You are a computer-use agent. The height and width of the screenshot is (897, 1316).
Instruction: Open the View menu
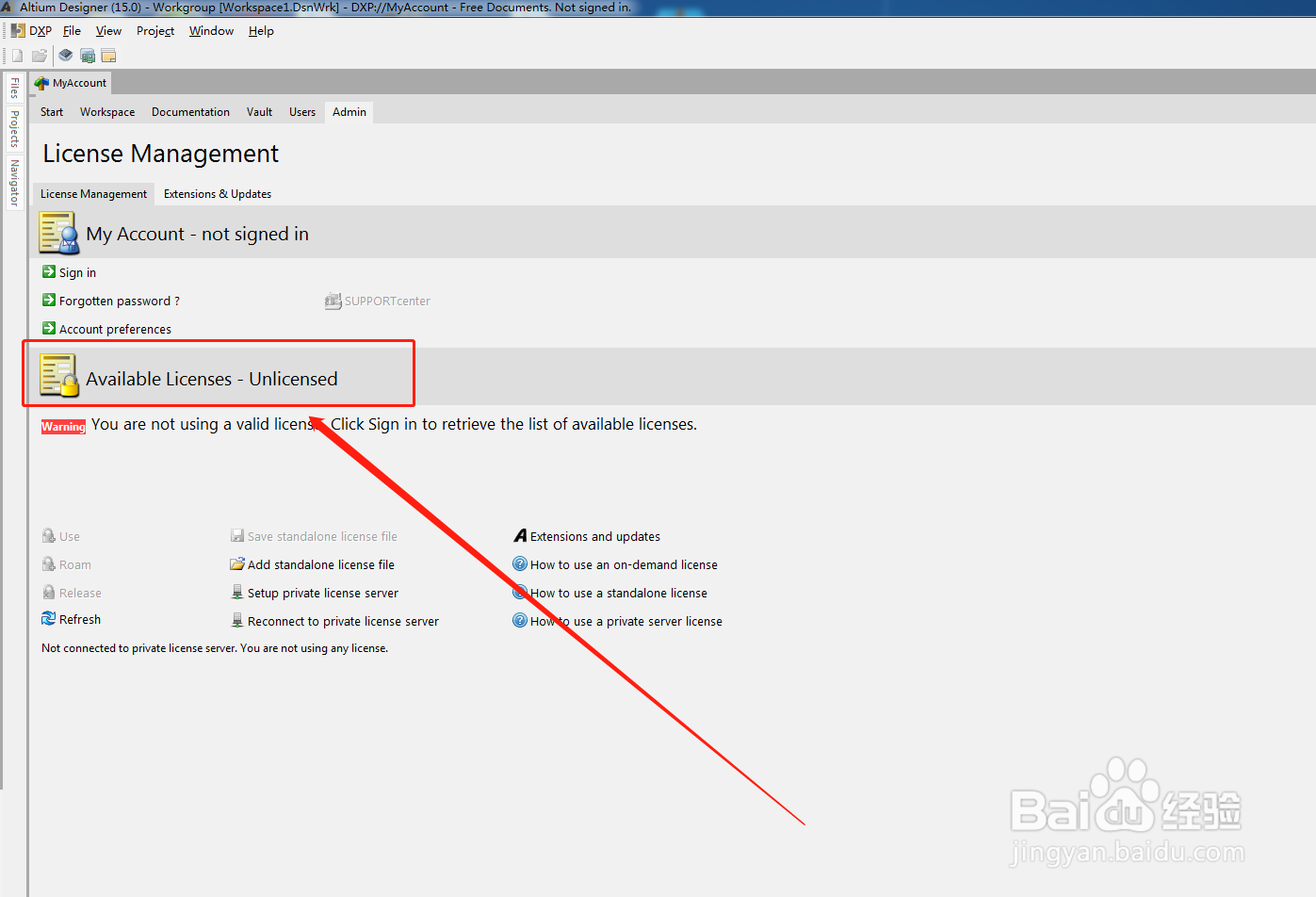(108, 31)
